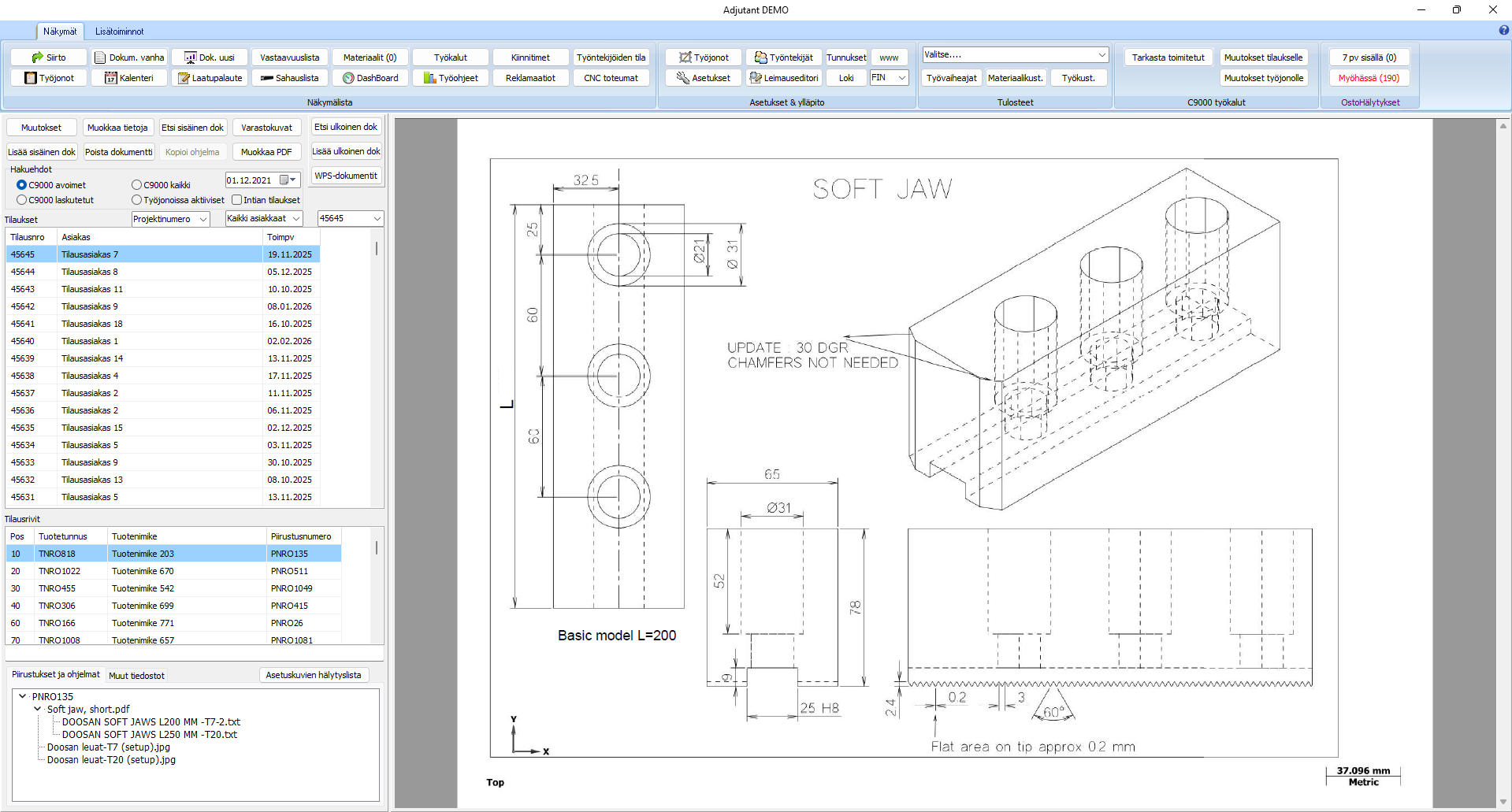This screenshot has width=1512, height=812.
Task: Open Asetukset with the wrench icon
Action: (x=704, y=78)
